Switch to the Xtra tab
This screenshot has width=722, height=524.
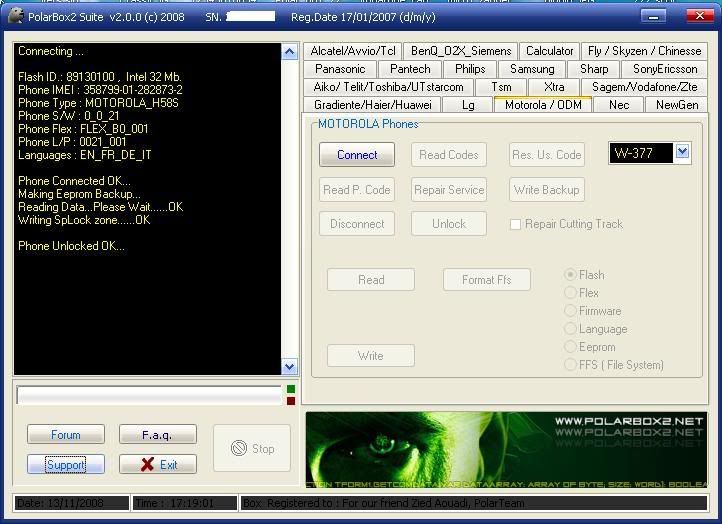click(x=554, y=87)
